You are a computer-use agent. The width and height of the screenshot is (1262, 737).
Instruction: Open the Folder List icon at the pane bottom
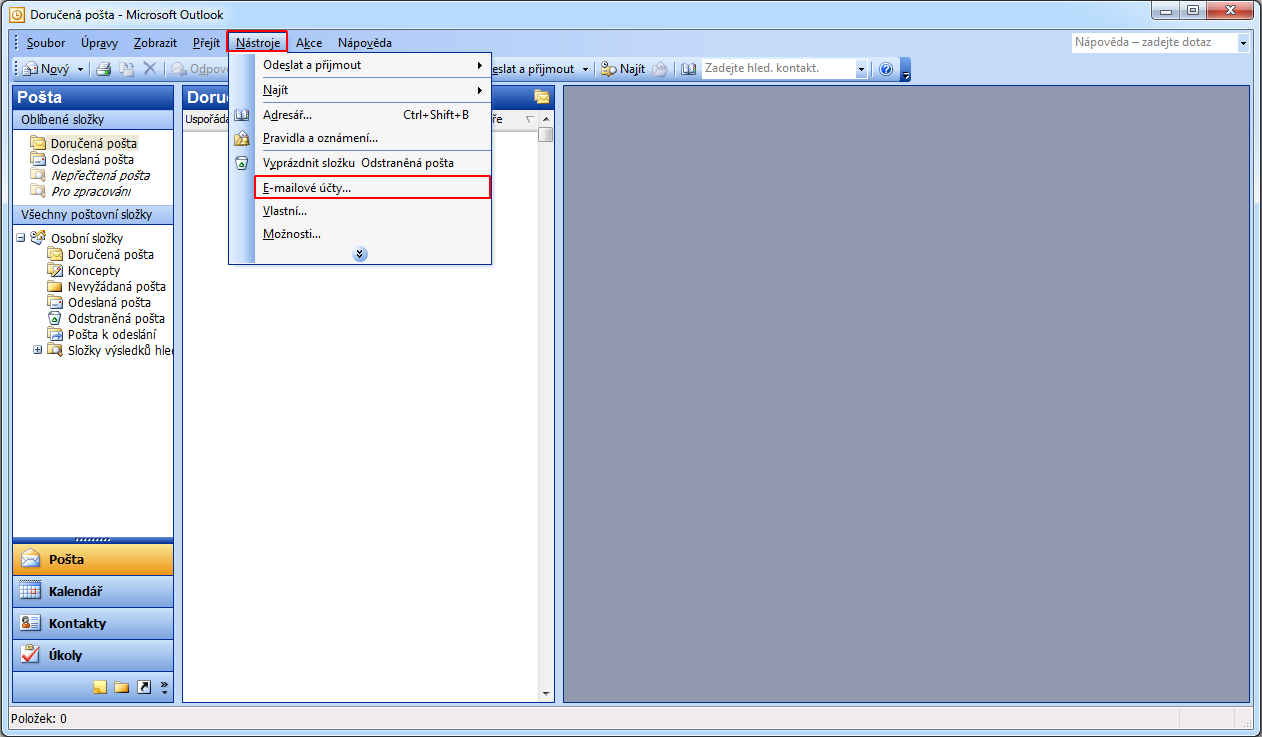(x=122, y=687)
